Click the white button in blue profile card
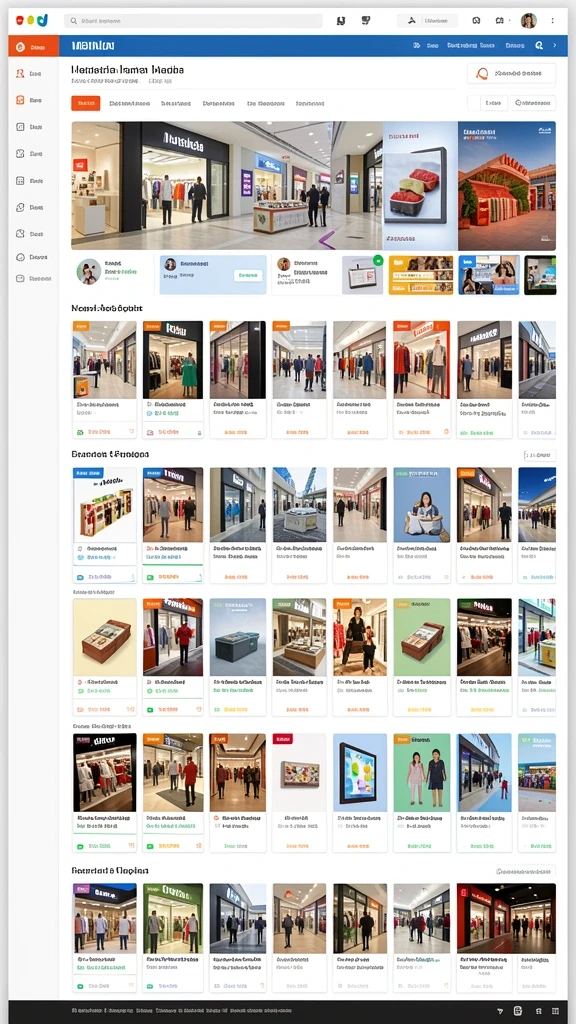This screenshot has width=576, height=1024. tap(248, 276)
